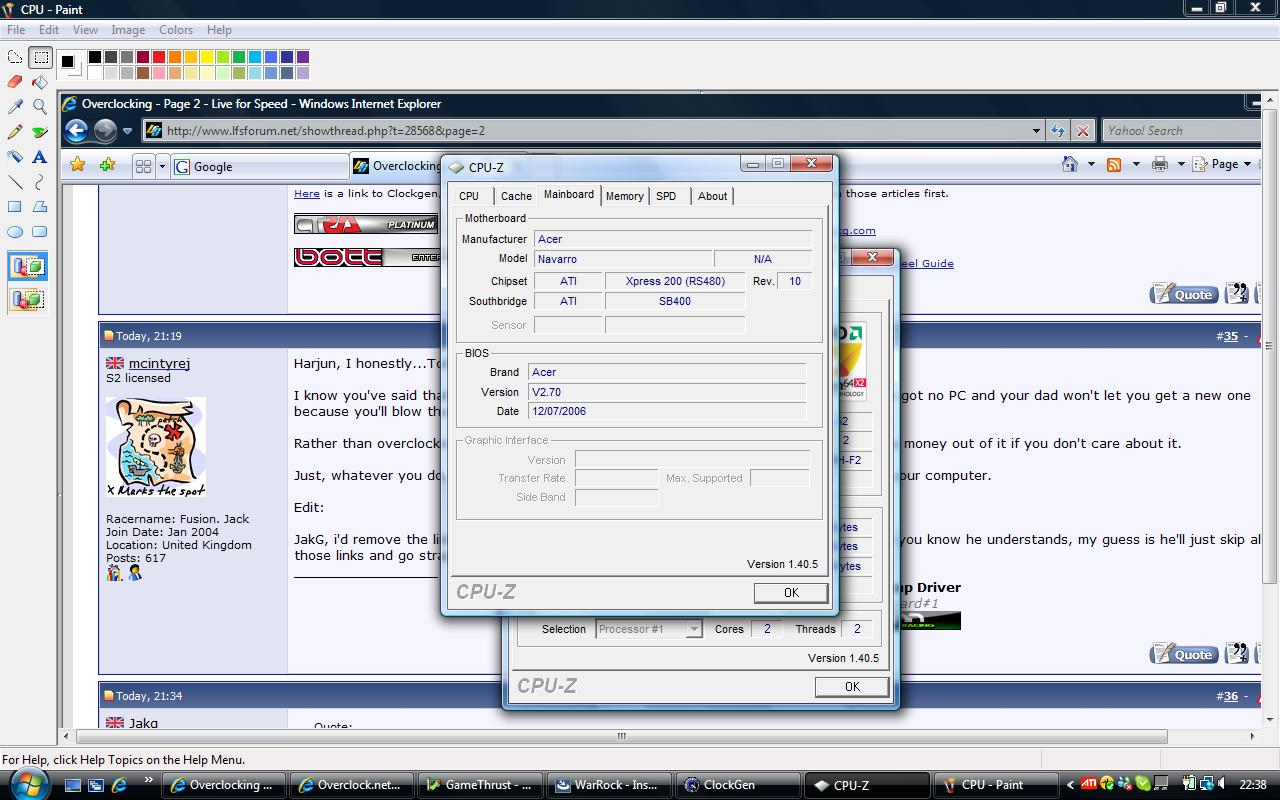Click the Internet Explorer Refresh icon

pyautogui.click(x=1058, y=130)
